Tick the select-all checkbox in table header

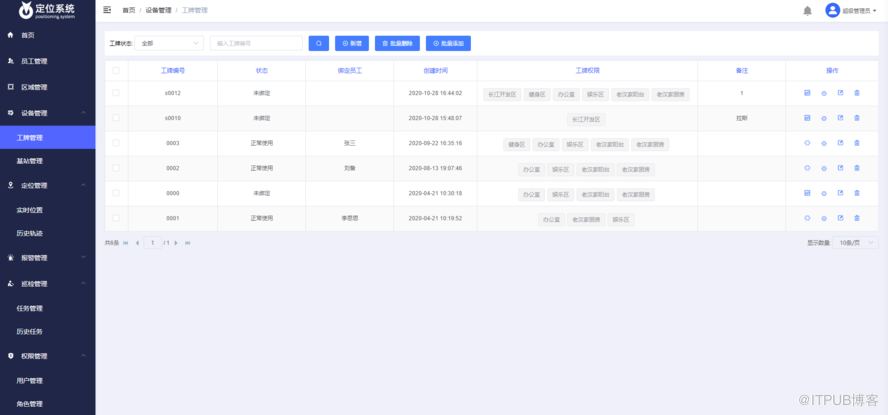[116, 71]
